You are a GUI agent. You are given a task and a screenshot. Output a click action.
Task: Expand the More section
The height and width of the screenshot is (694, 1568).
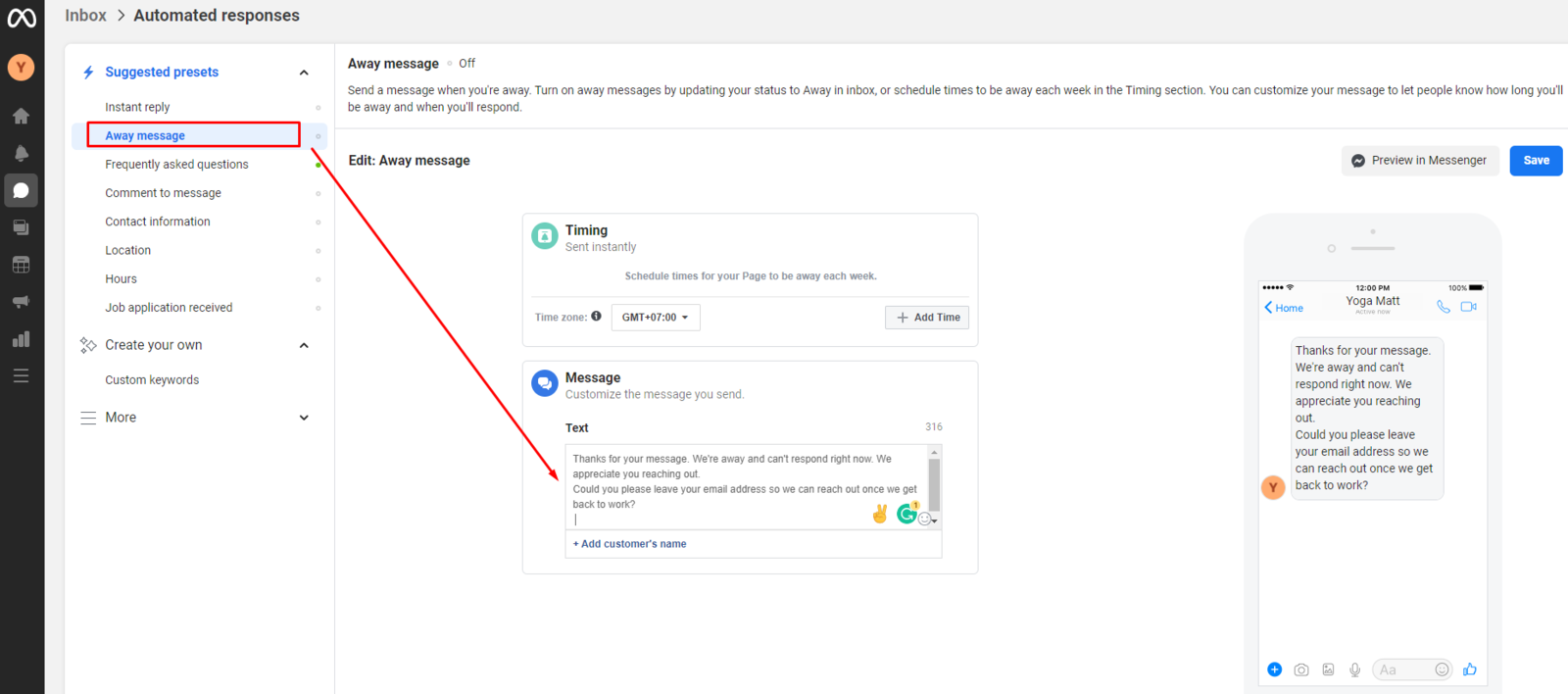(304, 418)
